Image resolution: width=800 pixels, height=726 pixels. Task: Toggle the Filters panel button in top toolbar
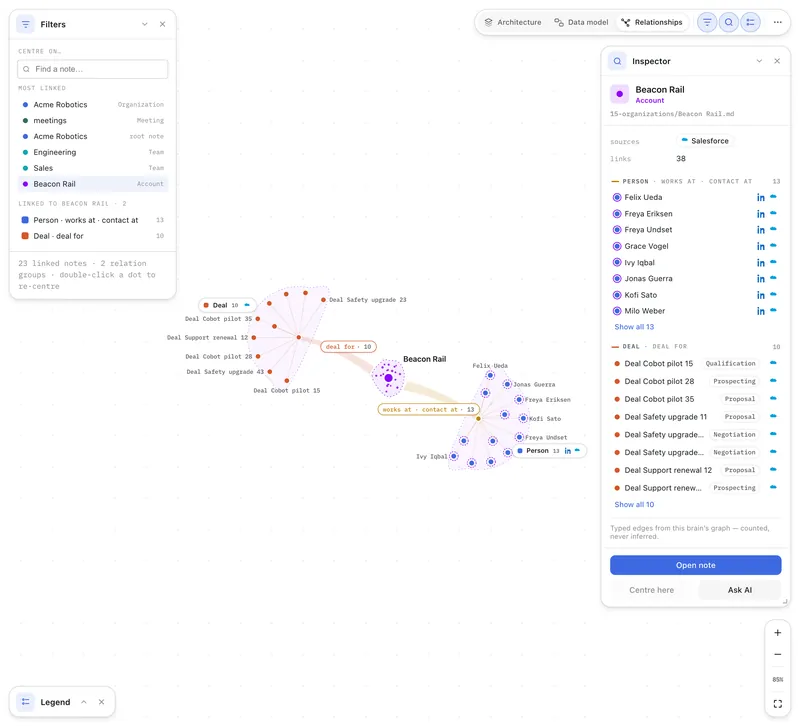707,22
